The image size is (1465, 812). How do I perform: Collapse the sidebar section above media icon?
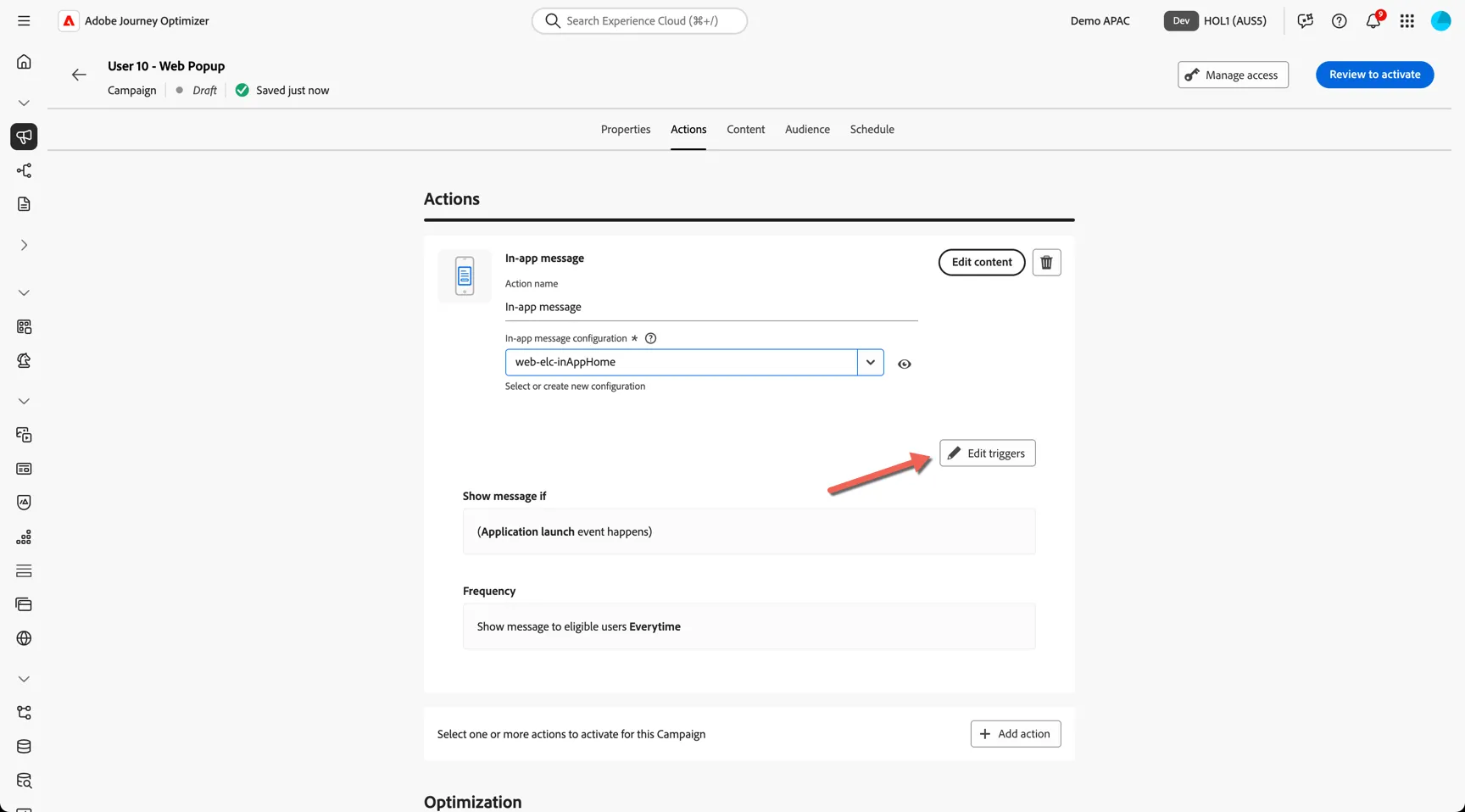(x=24, y=401)
